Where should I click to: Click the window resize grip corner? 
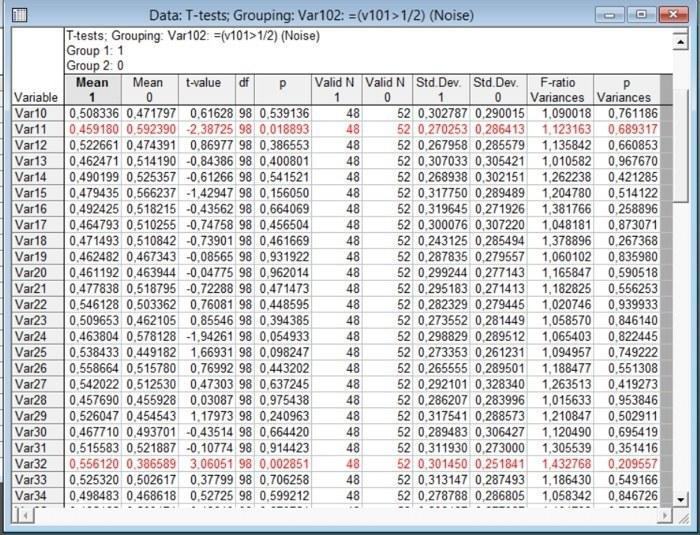point(682,517)
